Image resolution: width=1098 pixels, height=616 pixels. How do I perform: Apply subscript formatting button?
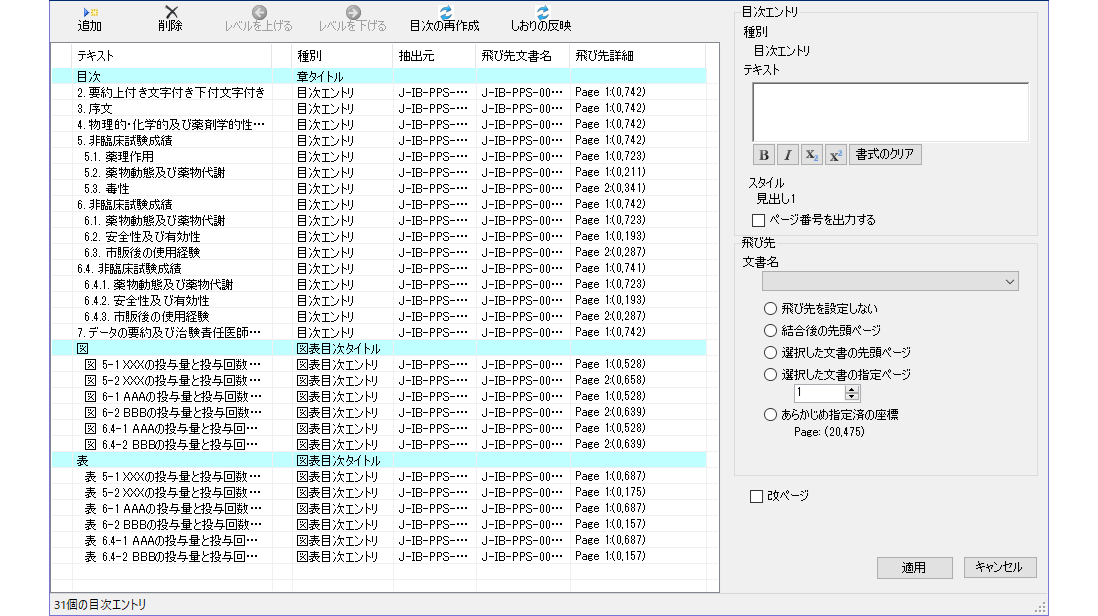pyautogui.click(x=811, y=155)
